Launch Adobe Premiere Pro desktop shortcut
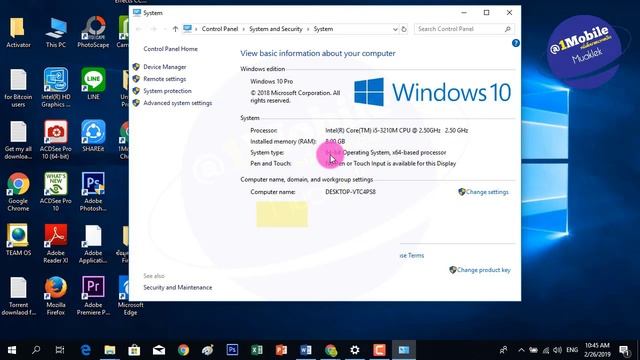Viewport: 640px width, 360px height. point(93,296)
